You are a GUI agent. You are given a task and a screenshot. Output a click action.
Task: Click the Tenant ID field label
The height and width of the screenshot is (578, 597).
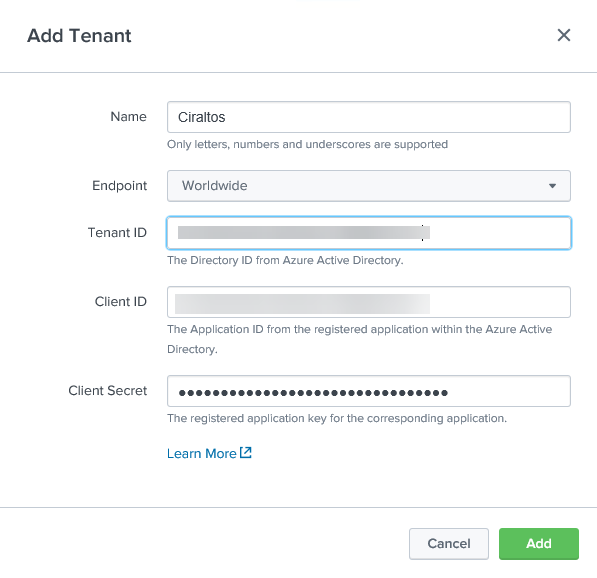pyautogui.click(x=117, y=232)
